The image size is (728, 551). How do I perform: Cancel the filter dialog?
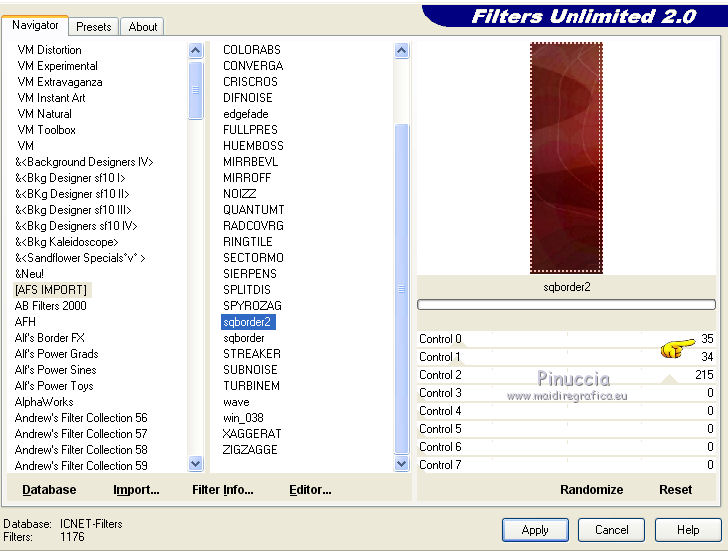click(x=611, y=530)
